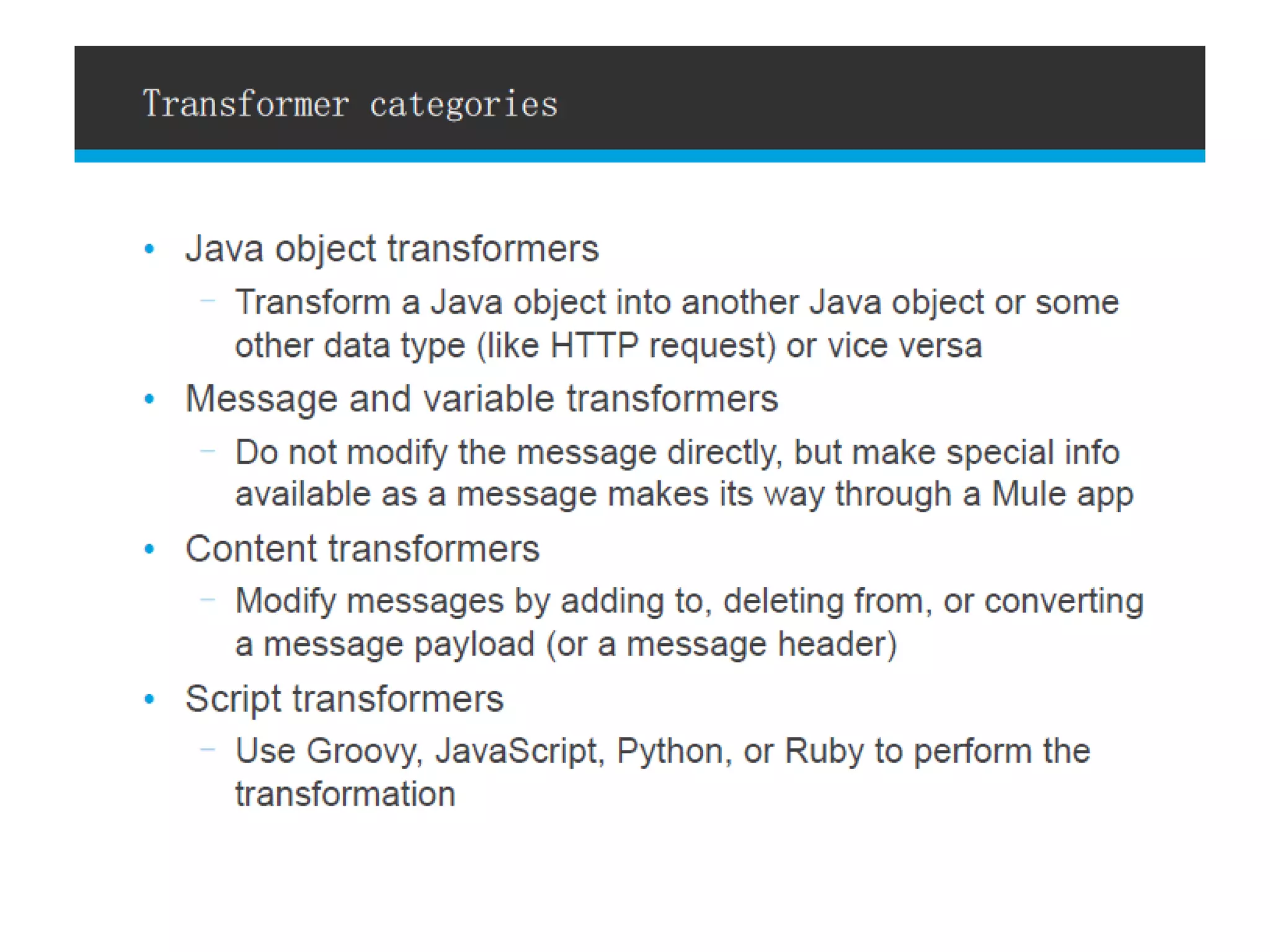Click the blue accent bar under the title
This screenshot has height=952, width=1270.
click(x=639, y=156)
